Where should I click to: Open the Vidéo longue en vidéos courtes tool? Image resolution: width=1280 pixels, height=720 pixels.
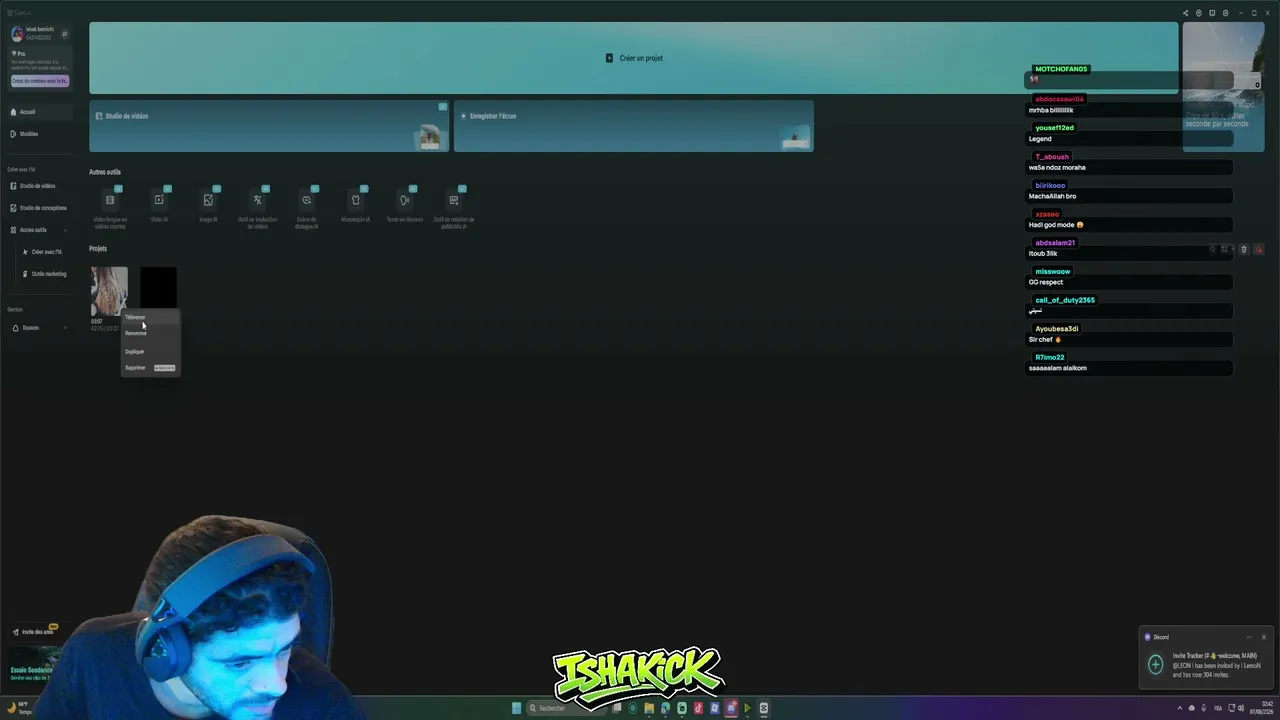[x=110, y=207]
